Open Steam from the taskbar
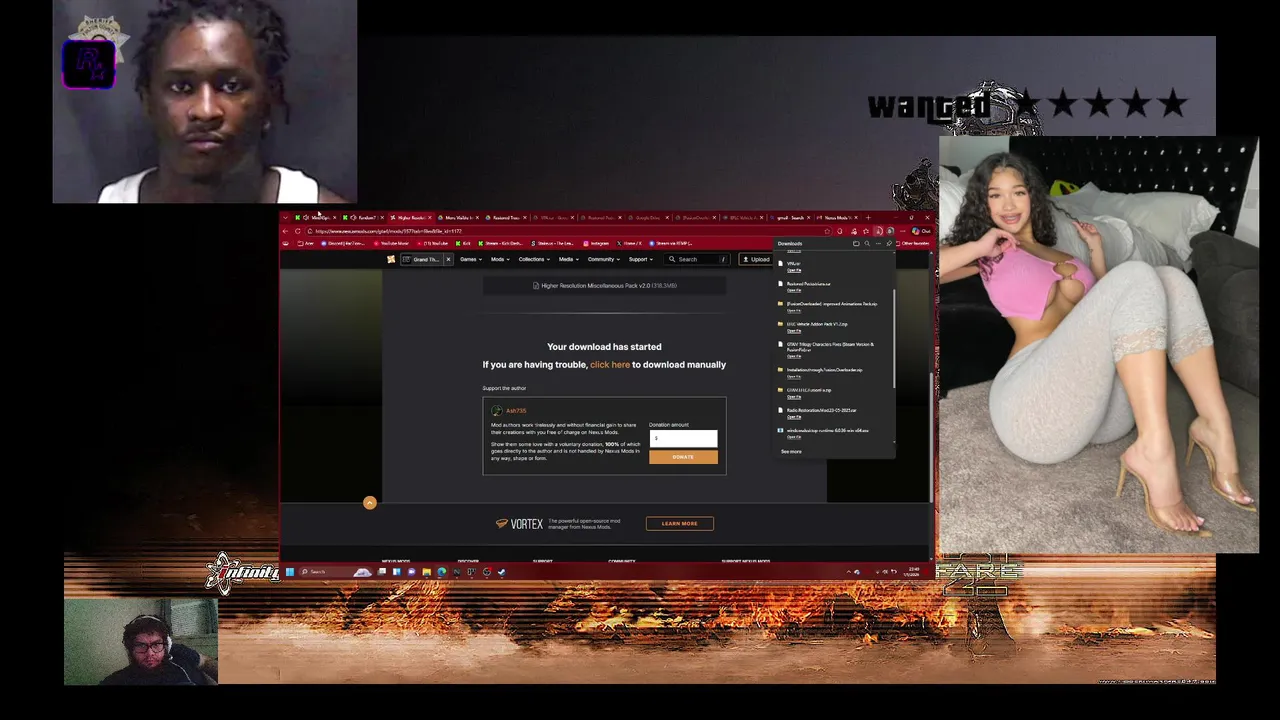 pos(501,572)
